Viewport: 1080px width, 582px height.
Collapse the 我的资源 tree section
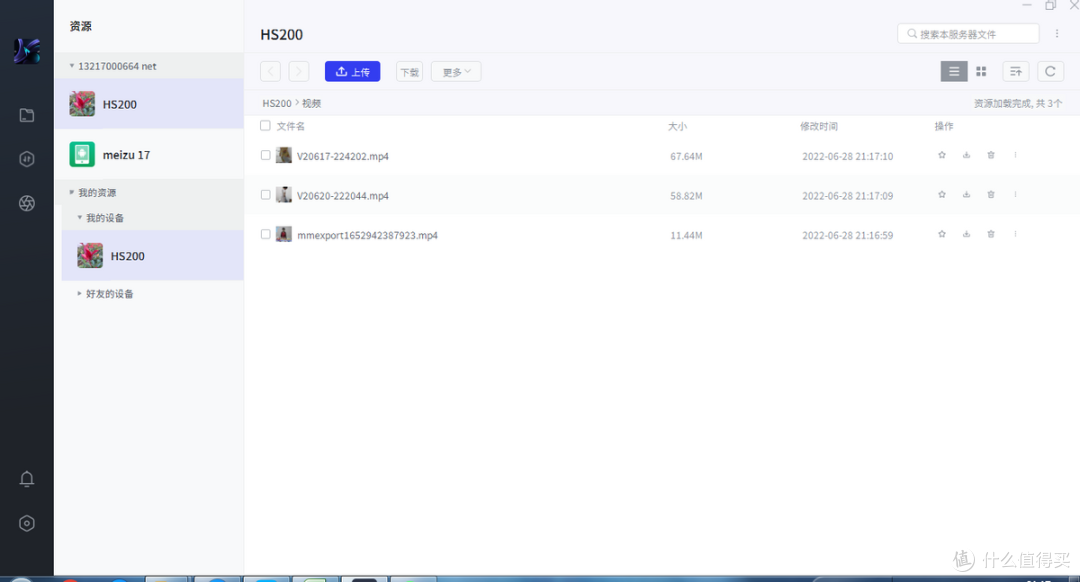(x=72, y=192)
